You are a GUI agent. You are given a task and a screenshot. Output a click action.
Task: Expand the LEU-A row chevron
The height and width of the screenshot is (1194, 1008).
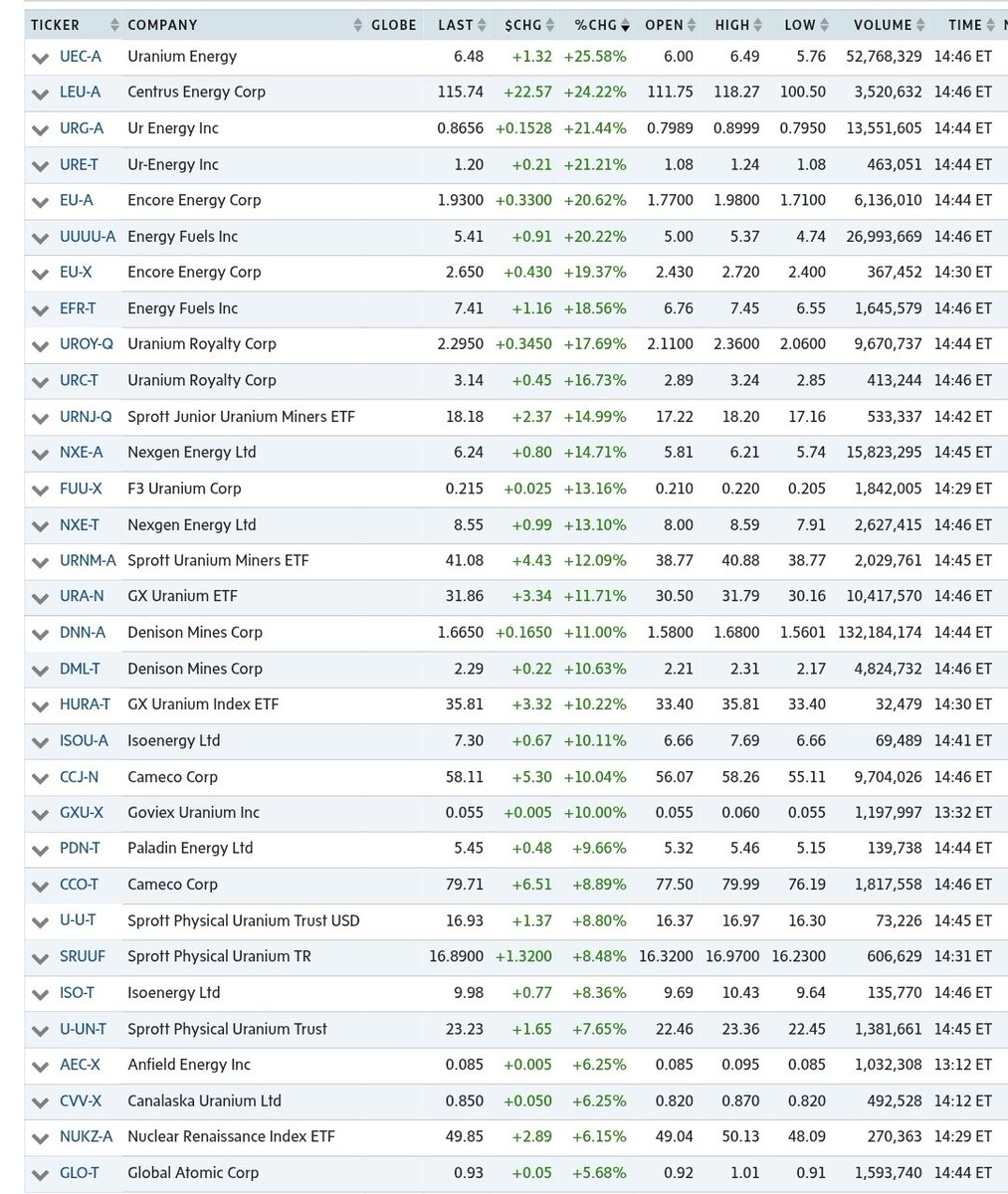point(40,94)
